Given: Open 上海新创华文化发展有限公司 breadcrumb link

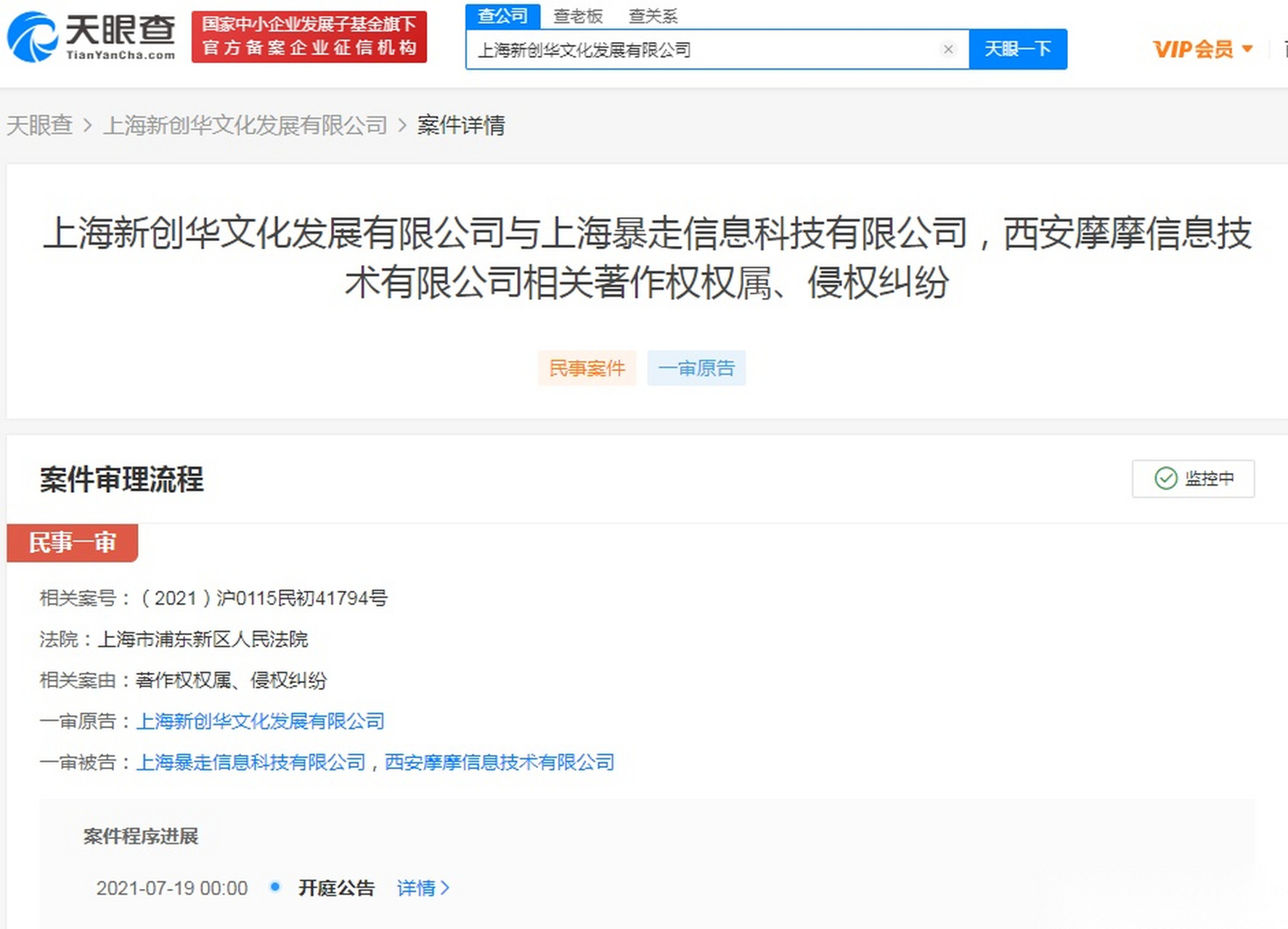Looking at the screenshot, I should tap(245, 125).
